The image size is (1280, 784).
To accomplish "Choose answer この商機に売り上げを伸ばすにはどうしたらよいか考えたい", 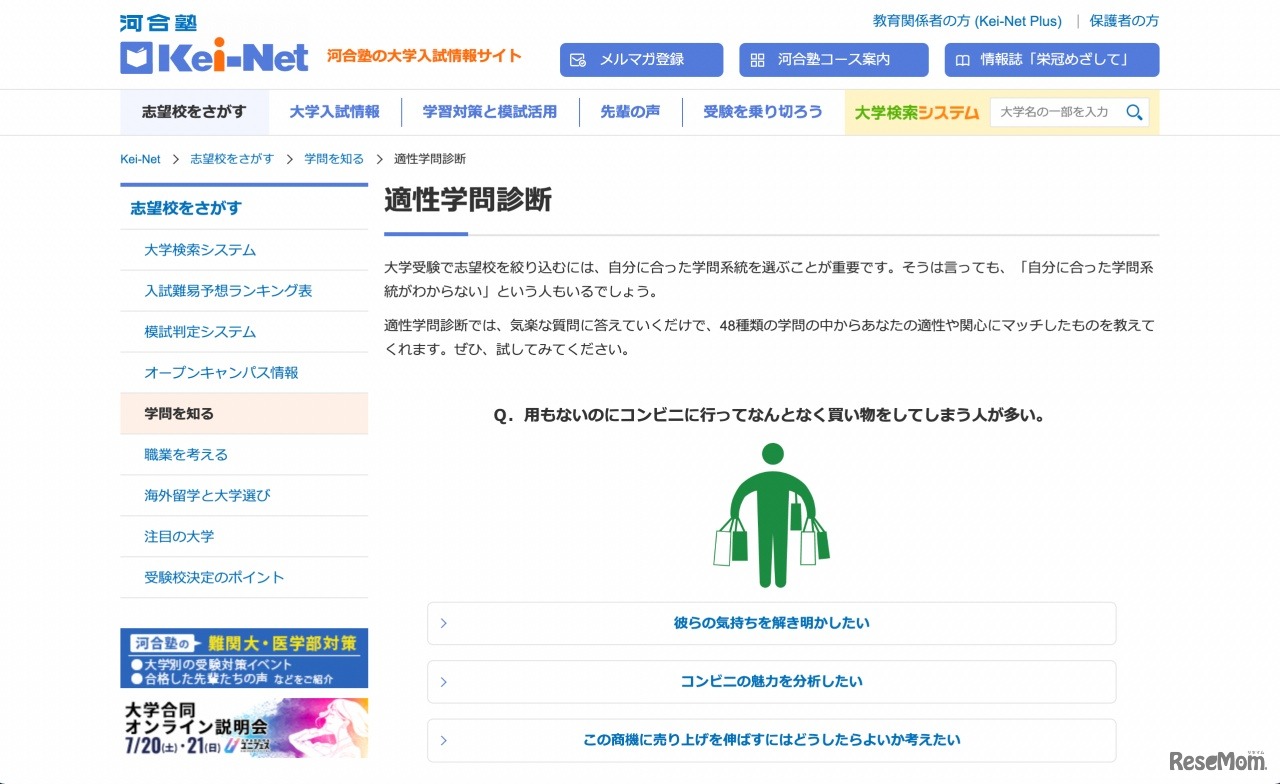I will point(771,740).
